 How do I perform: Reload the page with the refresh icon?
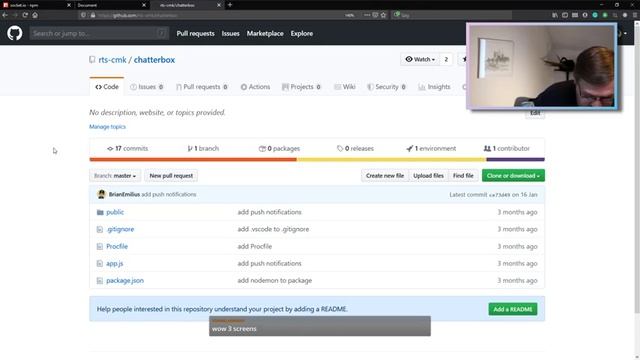pos(25,15)
